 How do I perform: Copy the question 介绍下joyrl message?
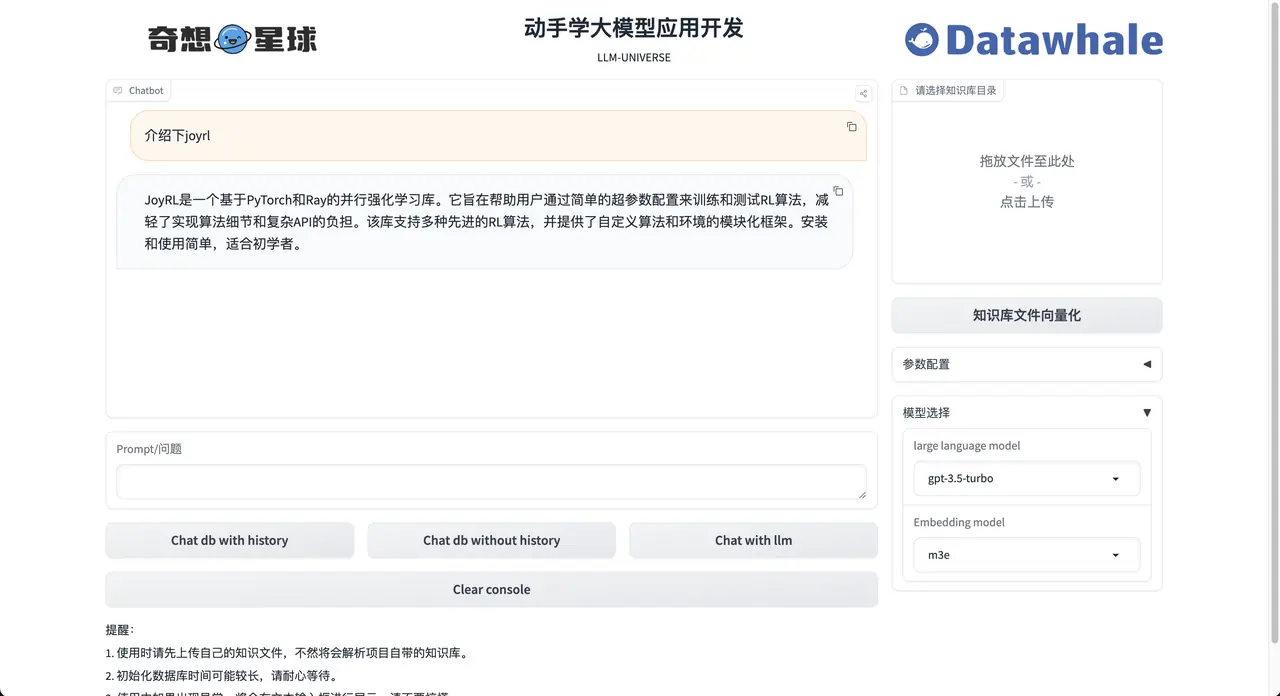click(x=851, y=127)
